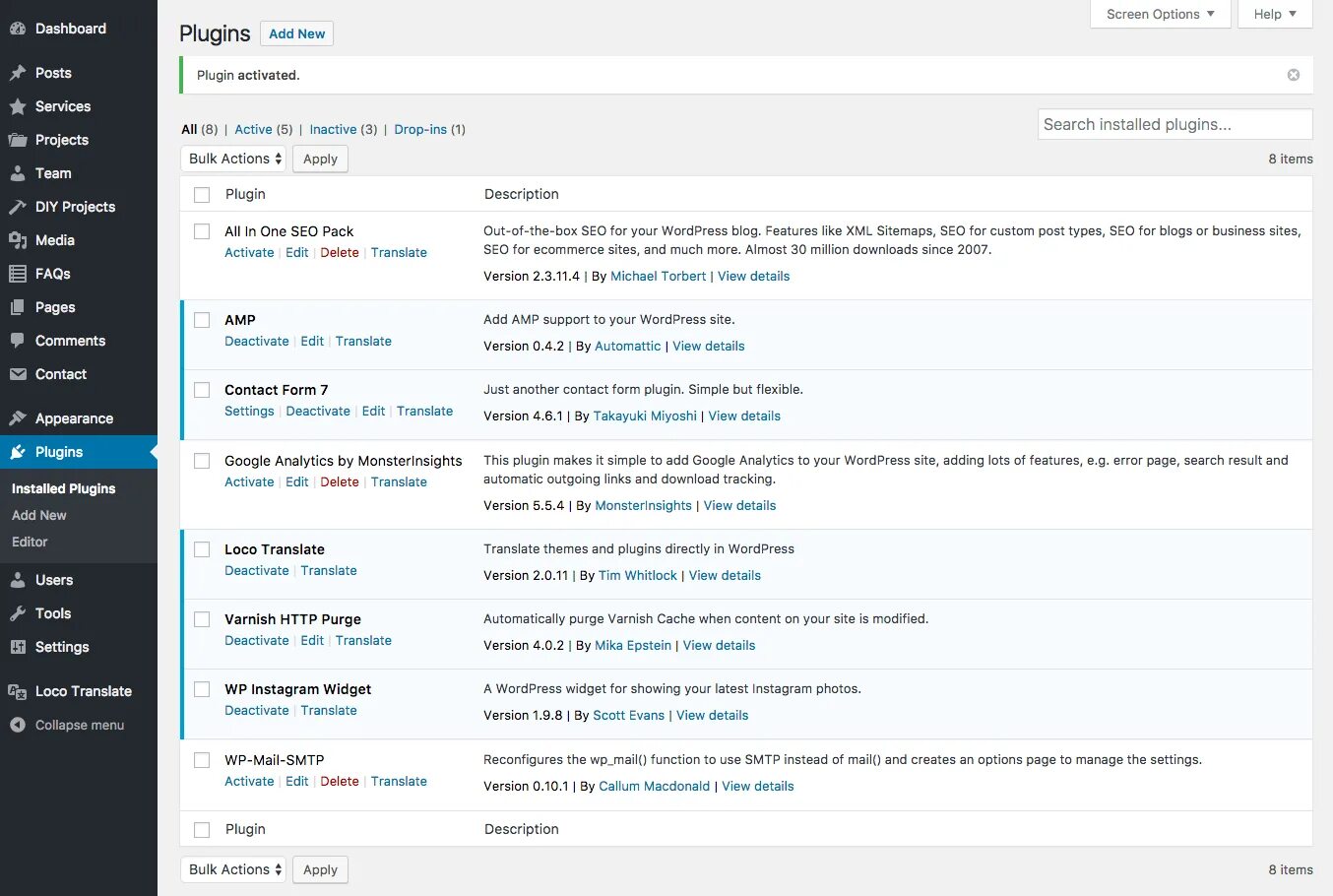This screenshot has width=1333, height=896.
Task: Click the Posts pushpin icon
Action: click(18, 73)
